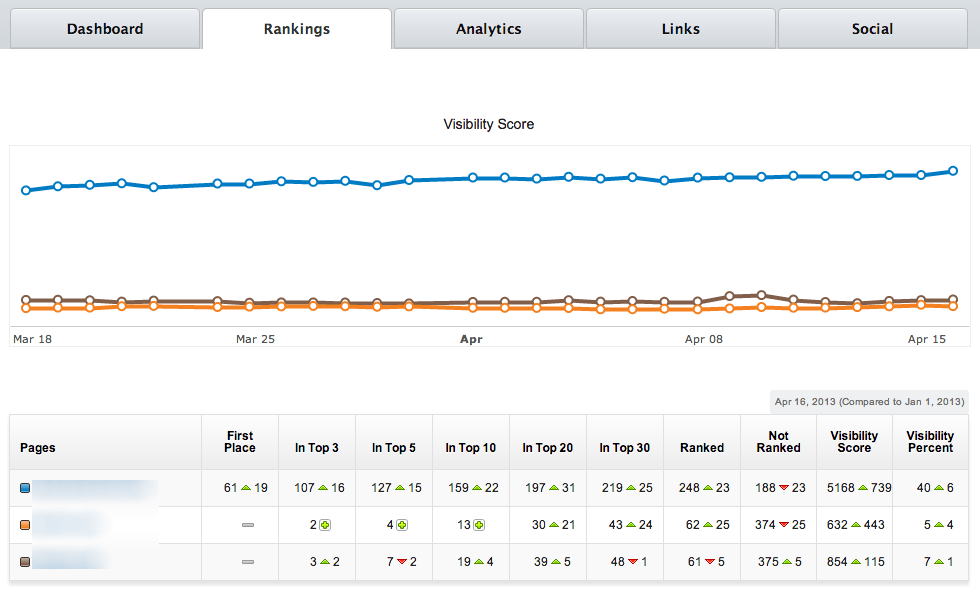Image resolution: width=980 pixels, height=603 pixels.
Task: Sort by Not Ranked column header
Action: (779, 442)
